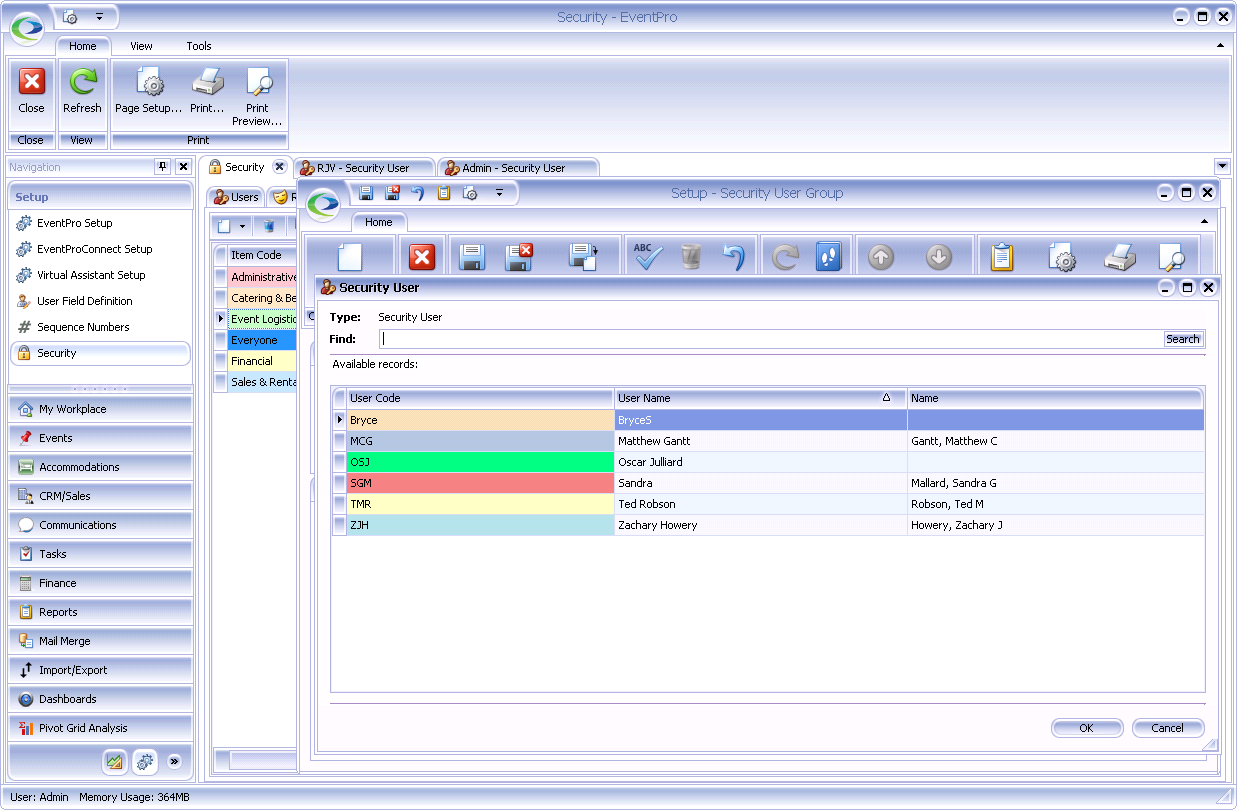Open the quick access dropdown in Security User Group title bar
1237x810 pixels.
499,193
